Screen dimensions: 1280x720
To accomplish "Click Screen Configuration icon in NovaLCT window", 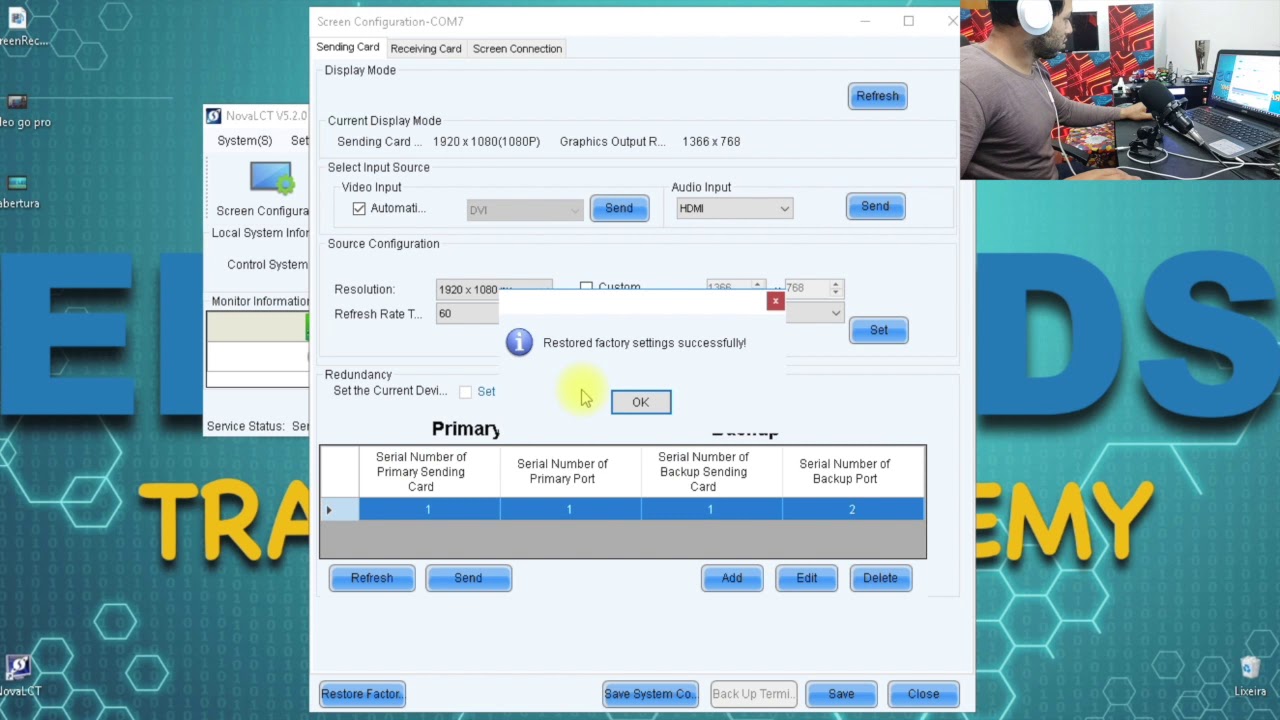I will (271, 179).
